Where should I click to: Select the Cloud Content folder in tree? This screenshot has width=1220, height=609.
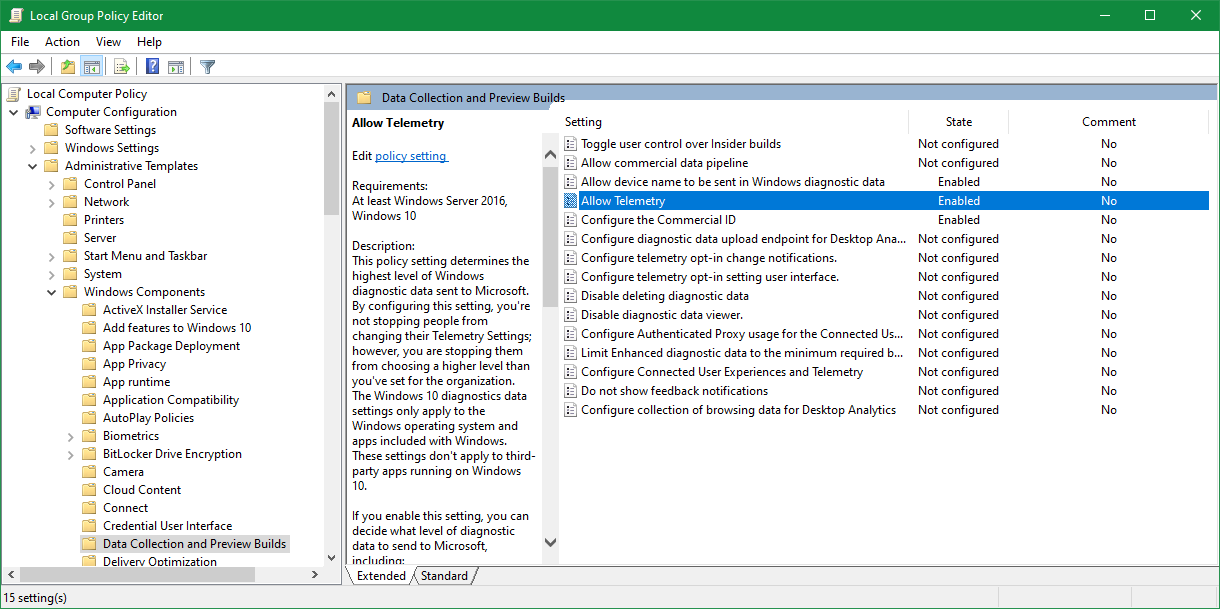click(x=142, y=490)
